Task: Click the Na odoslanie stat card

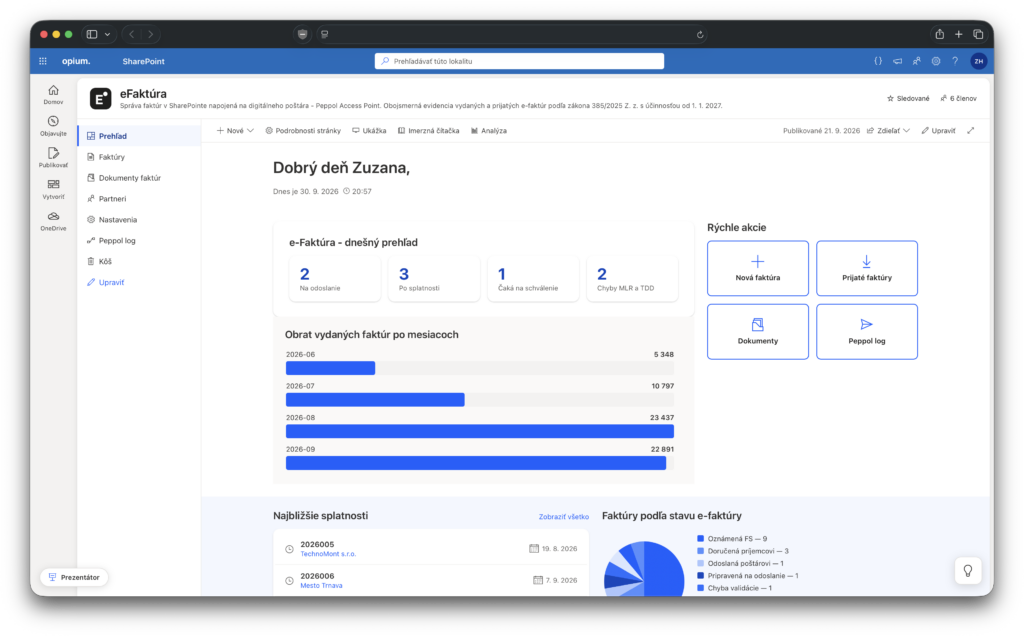Action: [335, 279]
